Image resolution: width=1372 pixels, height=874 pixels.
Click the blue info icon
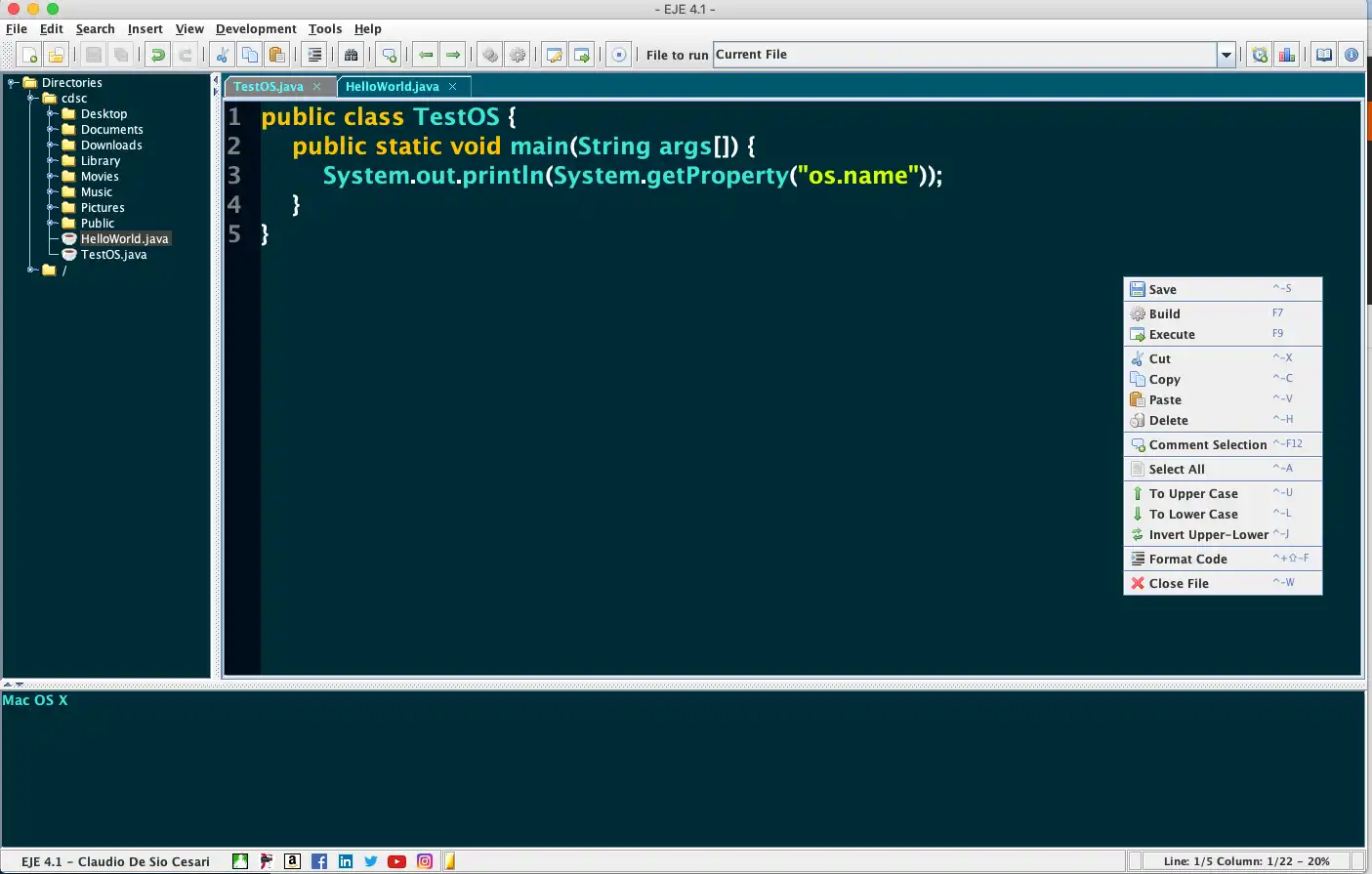coord(1351,56)
